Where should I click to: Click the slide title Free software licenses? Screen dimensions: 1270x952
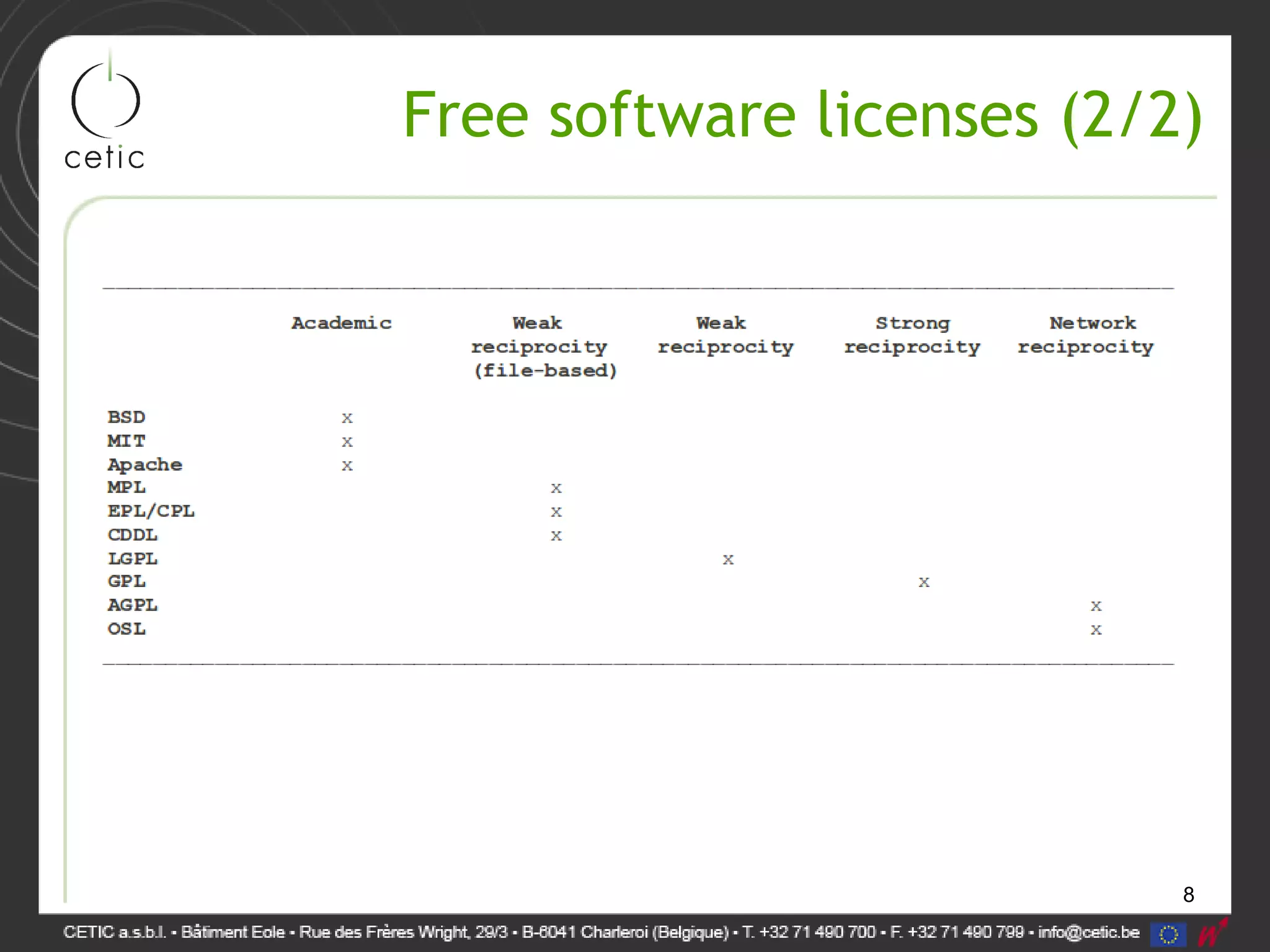[x=802, y=116]
